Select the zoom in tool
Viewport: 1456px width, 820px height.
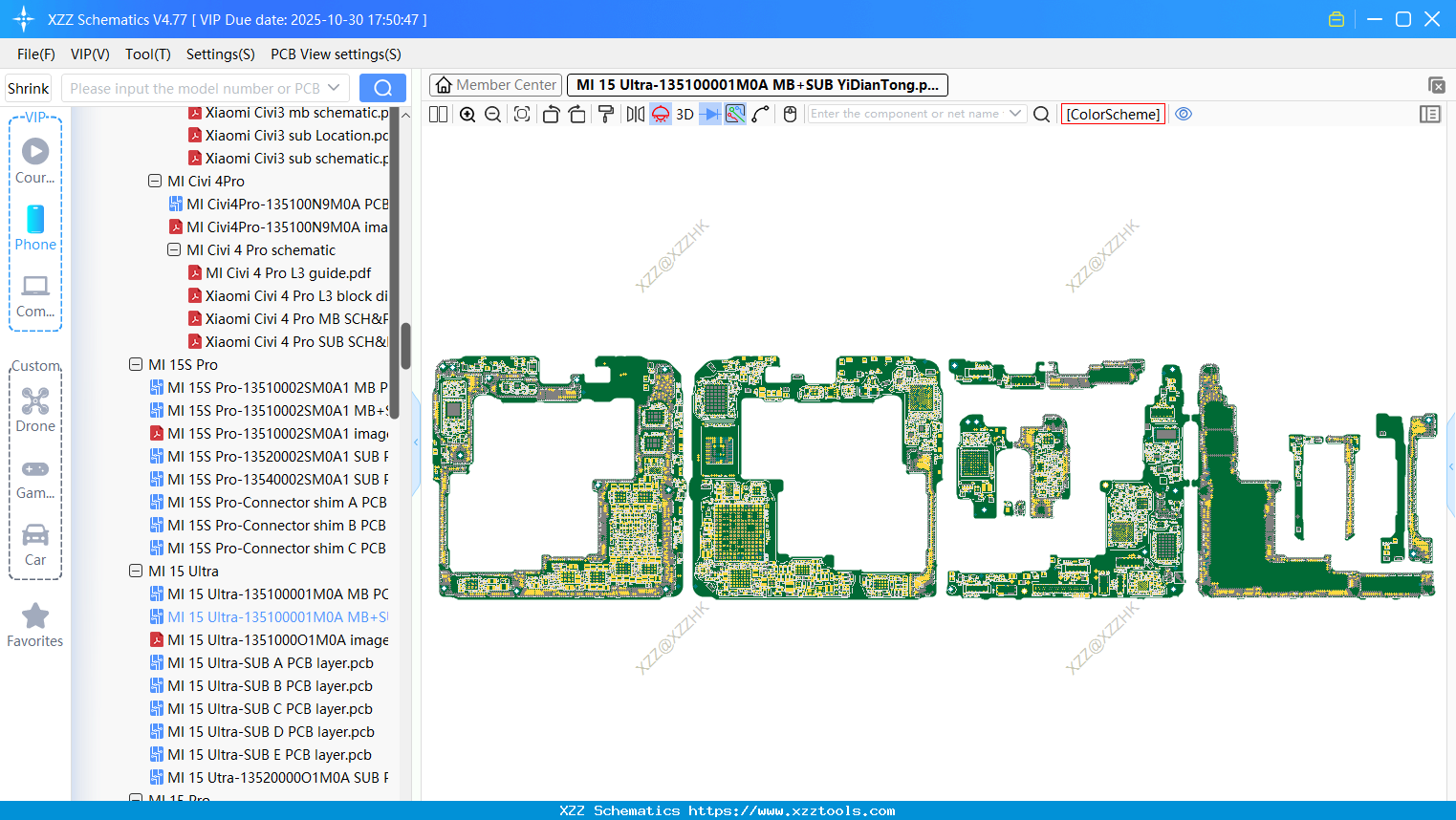coord(467,114)
